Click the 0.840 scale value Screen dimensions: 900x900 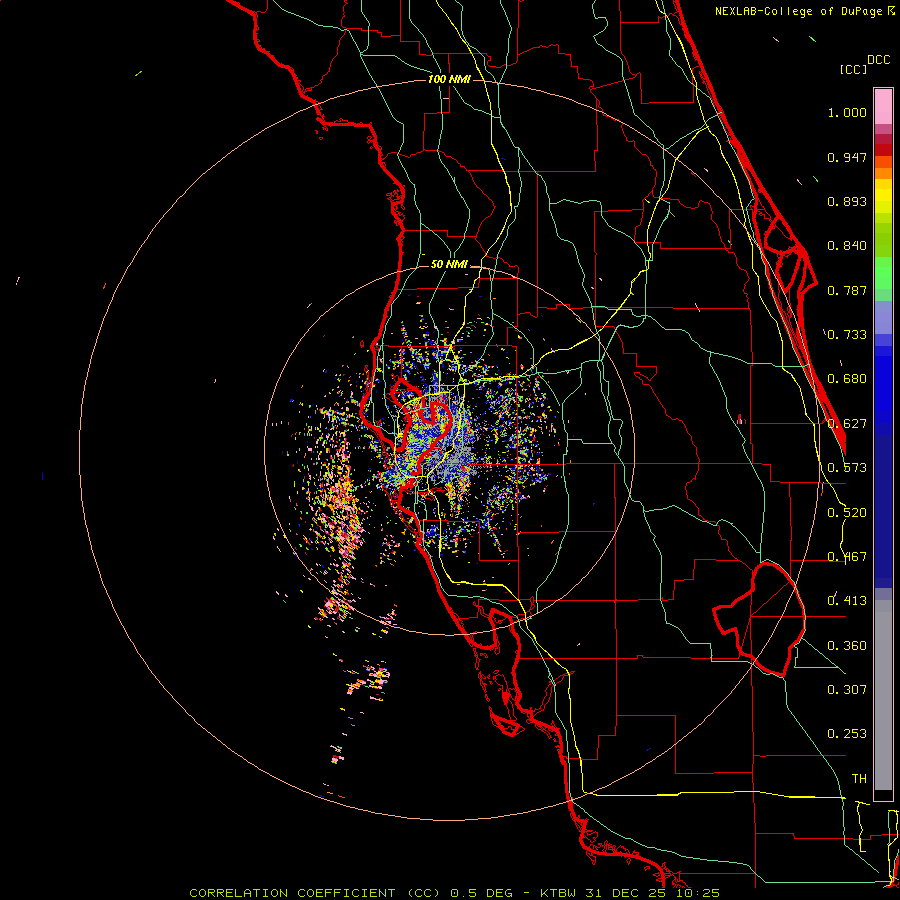[847, 246]
